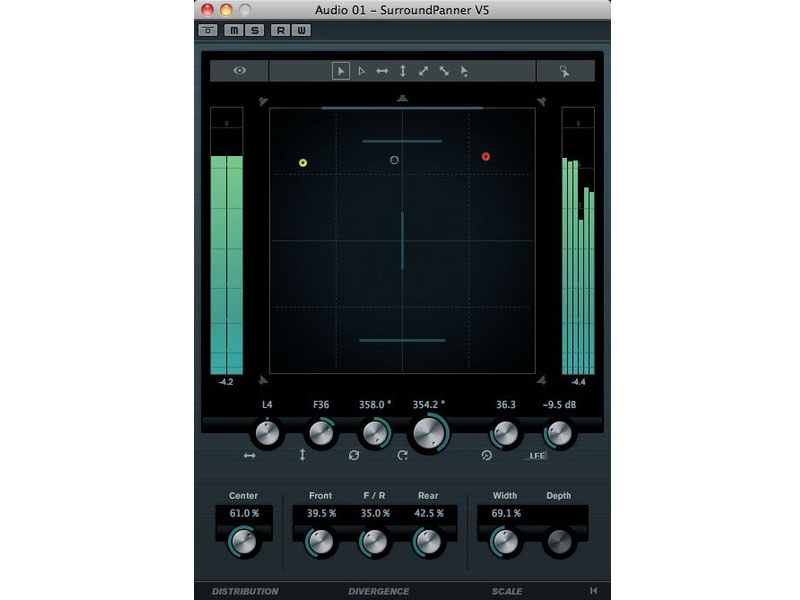Viewport: 800px width, 600px height.
Task: Open the zoom magnifier tool
Action: tap(564, 70)
